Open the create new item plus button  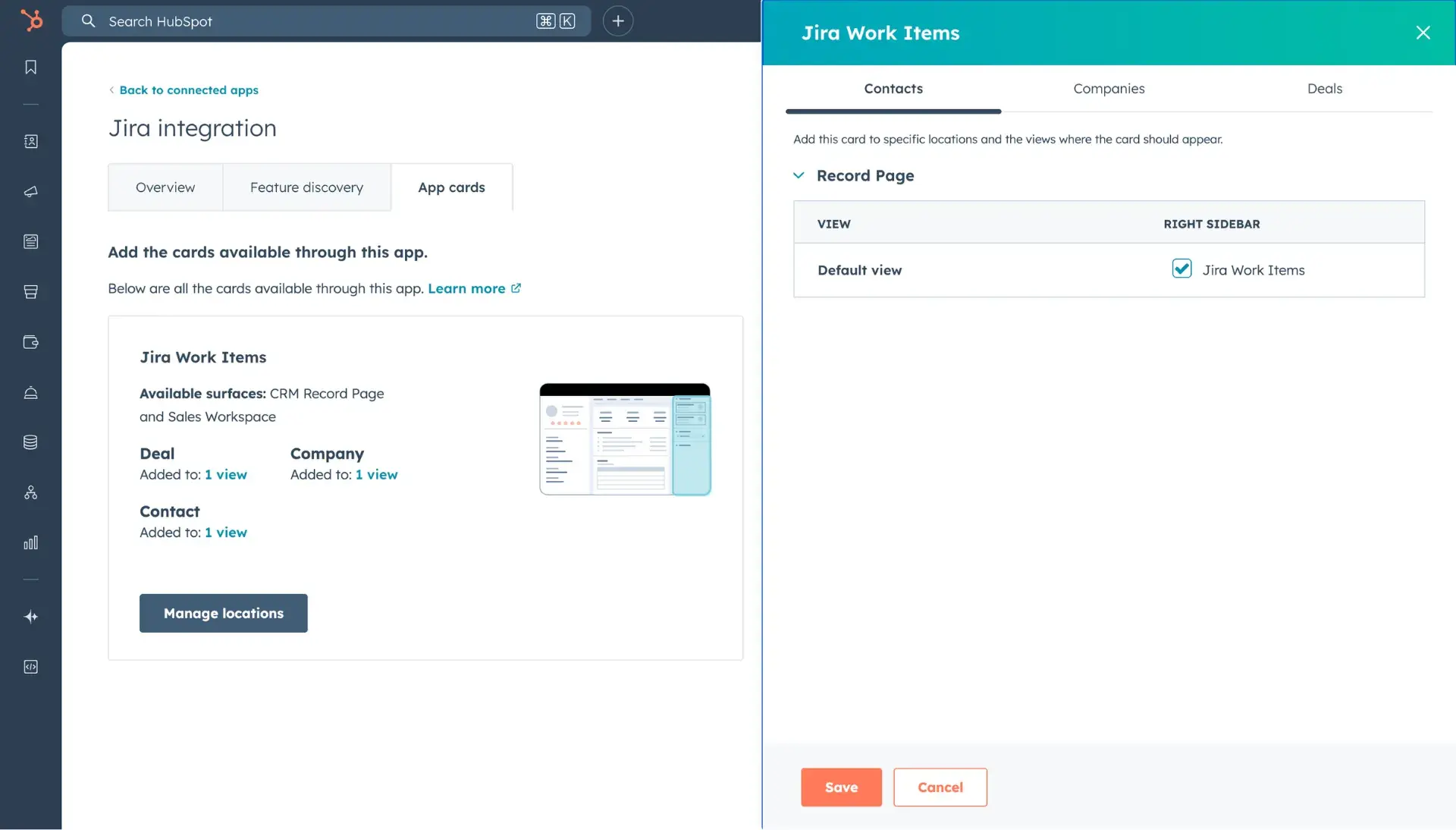coord(618,20)
